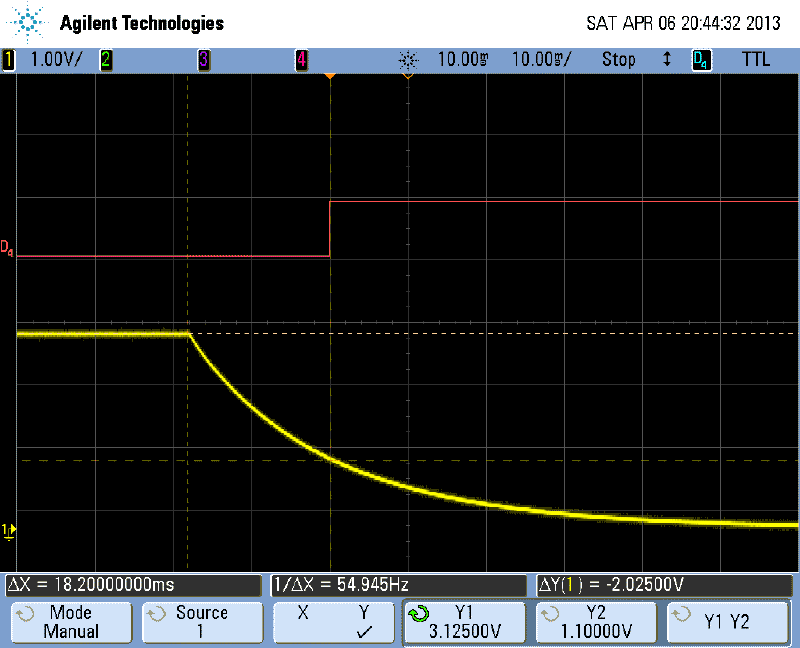The width and height of the screenshot is (800, 648).
Task: Click rotary knob icon on Mode softkey
Action: (25, 614)
